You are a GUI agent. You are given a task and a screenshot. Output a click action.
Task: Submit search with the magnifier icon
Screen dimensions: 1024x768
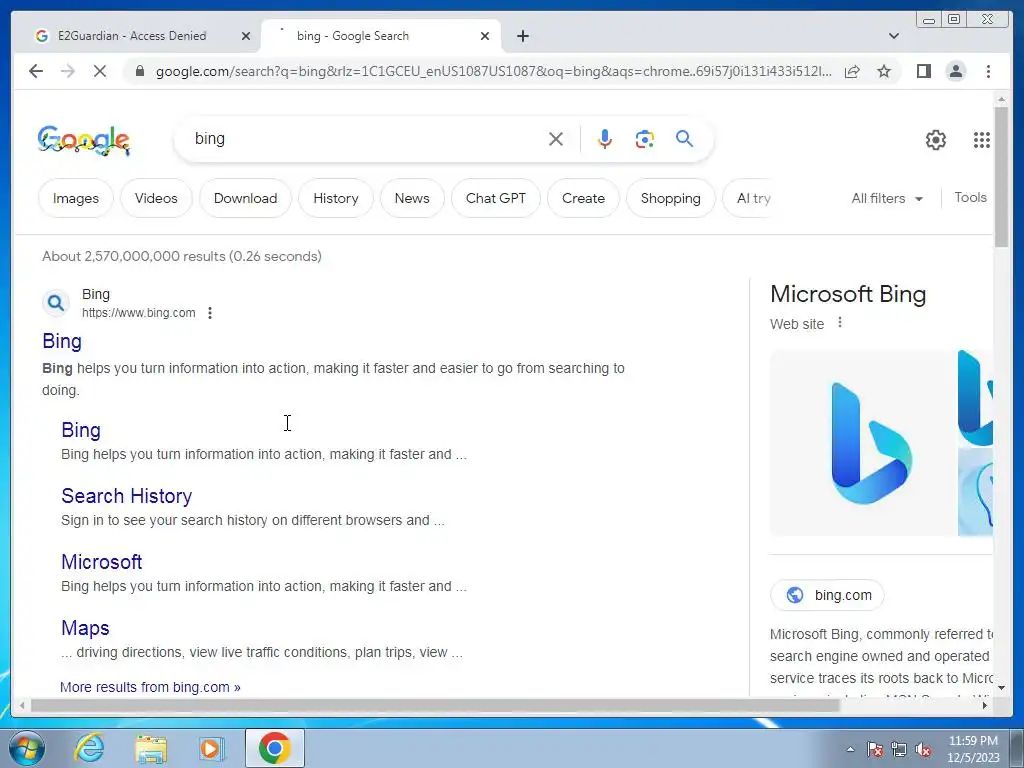pyautogui.click(x=684, y=138)
